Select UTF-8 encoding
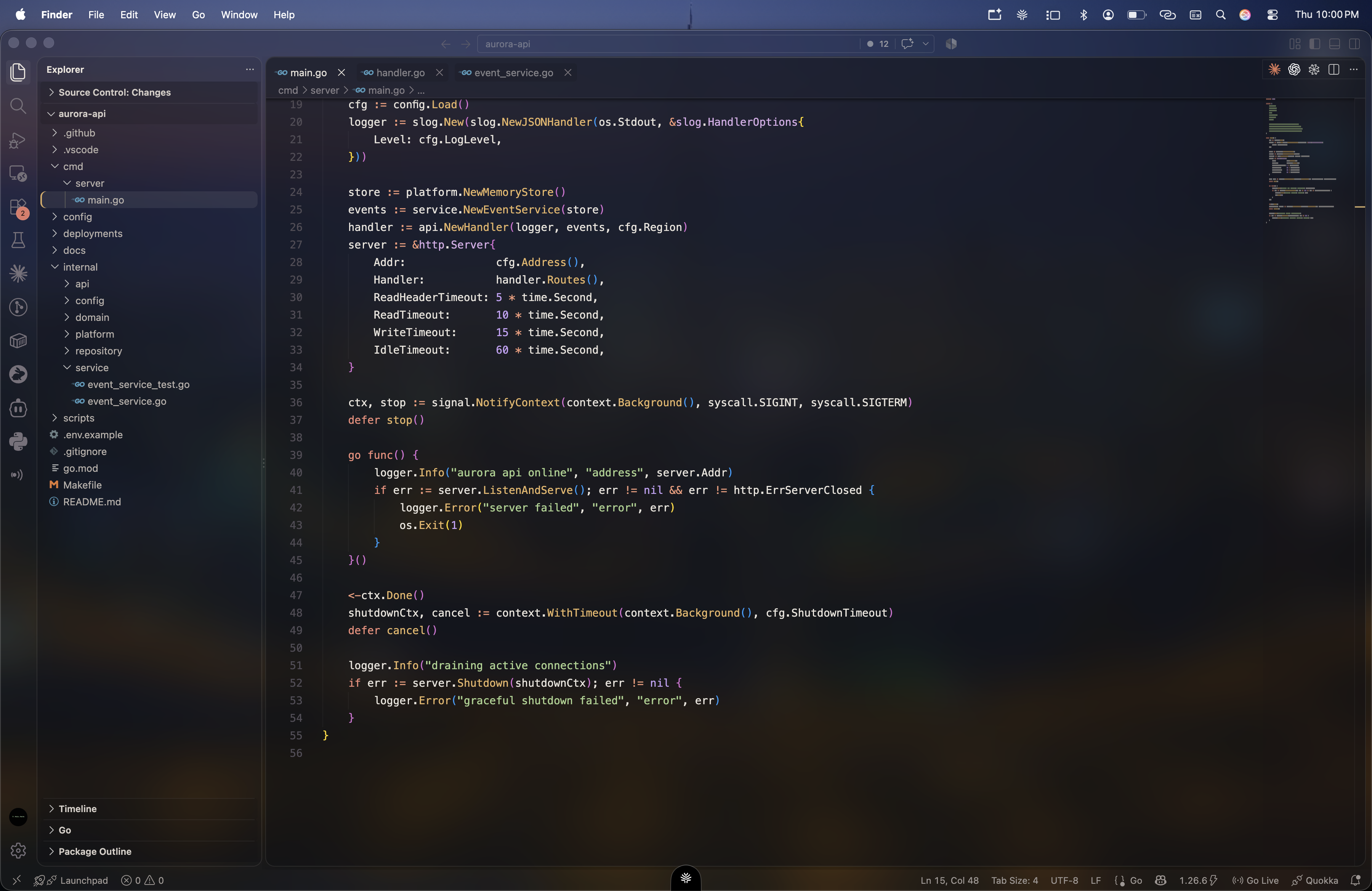This screenshot has height=891, width=1372. coord(1064,880)
